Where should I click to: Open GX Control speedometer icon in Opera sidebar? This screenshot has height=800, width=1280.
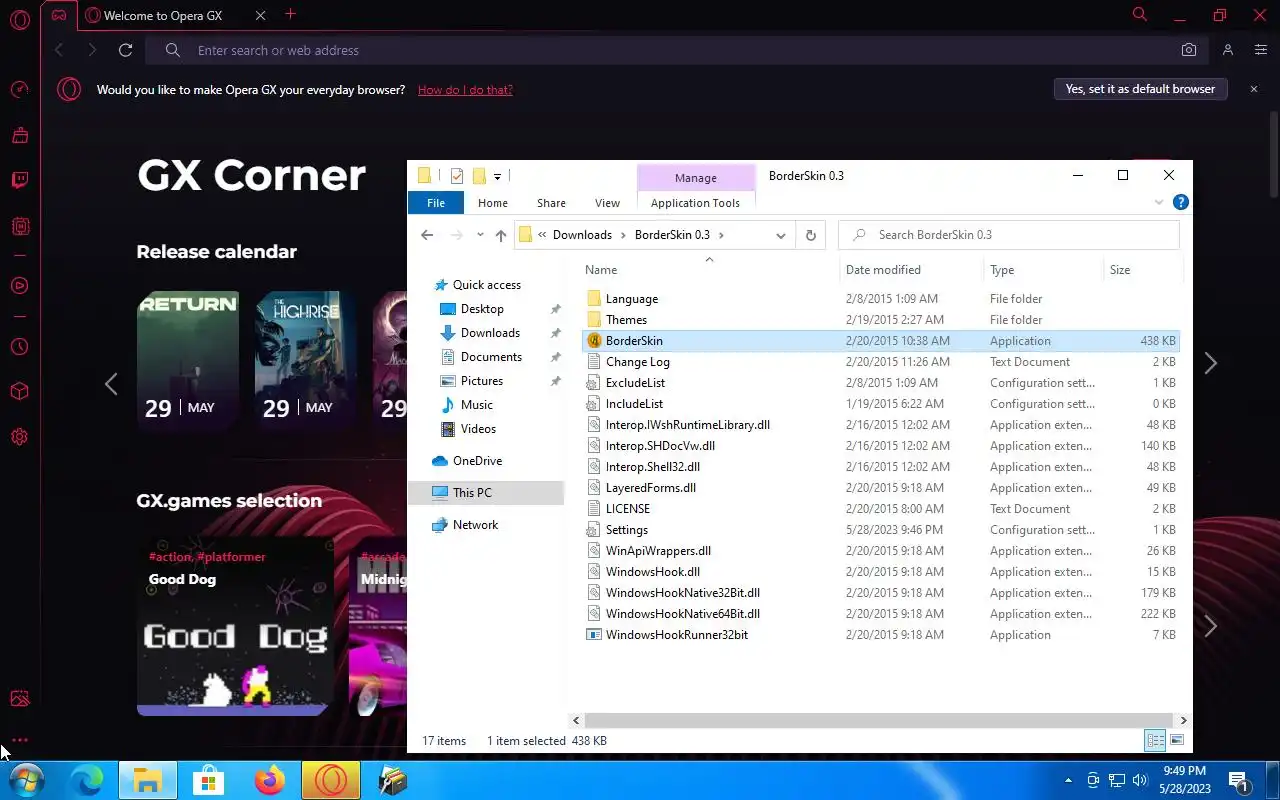tap(19, 90)
